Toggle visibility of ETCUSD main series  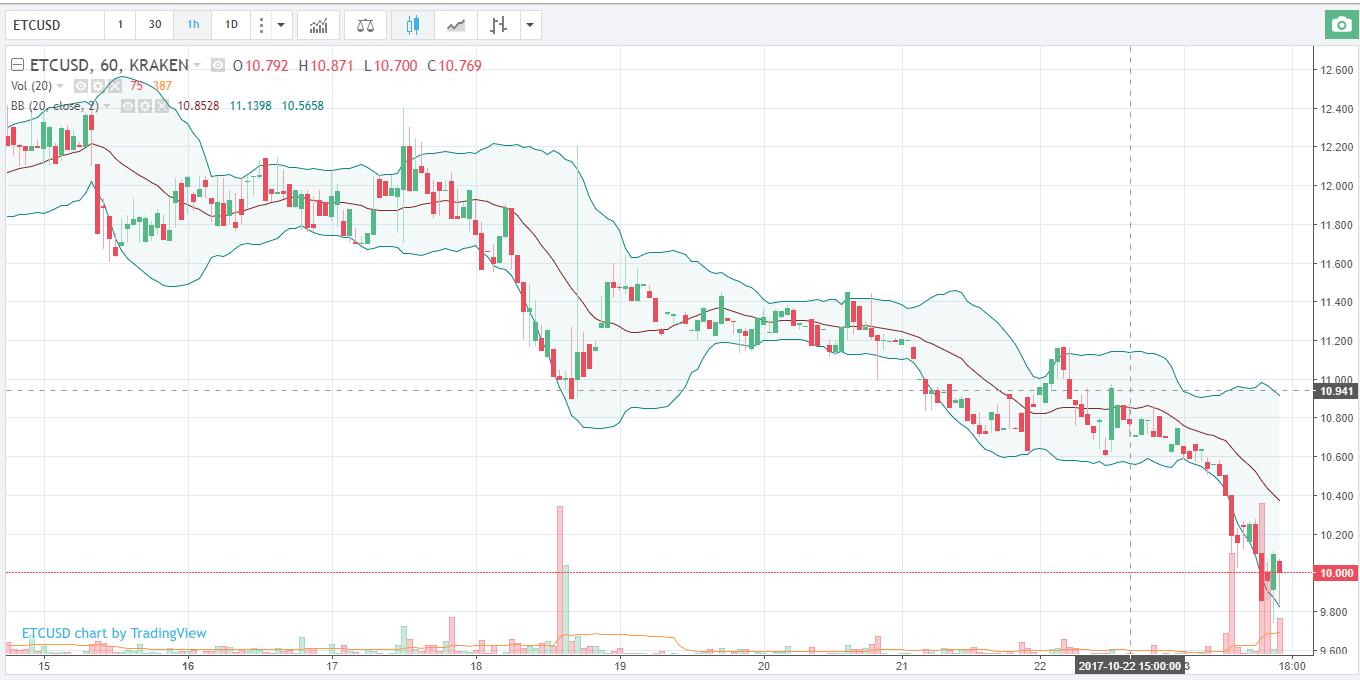click(218, 66)
